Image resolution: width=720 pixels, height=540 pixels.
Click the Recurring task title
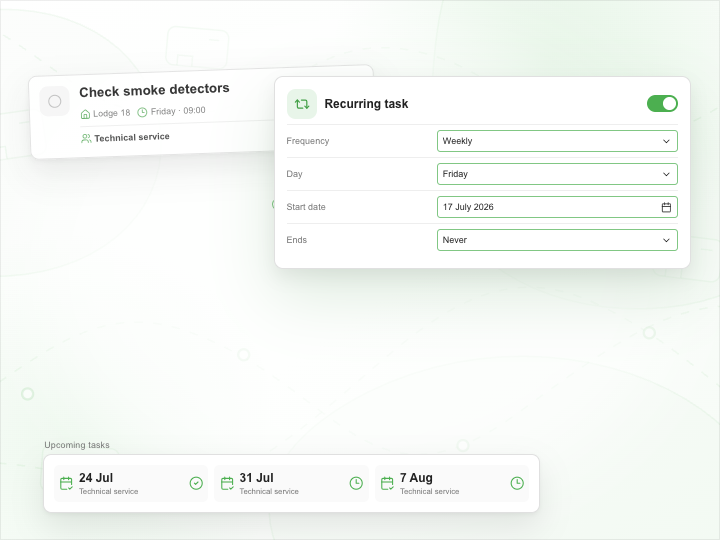(x=366, y=104)
